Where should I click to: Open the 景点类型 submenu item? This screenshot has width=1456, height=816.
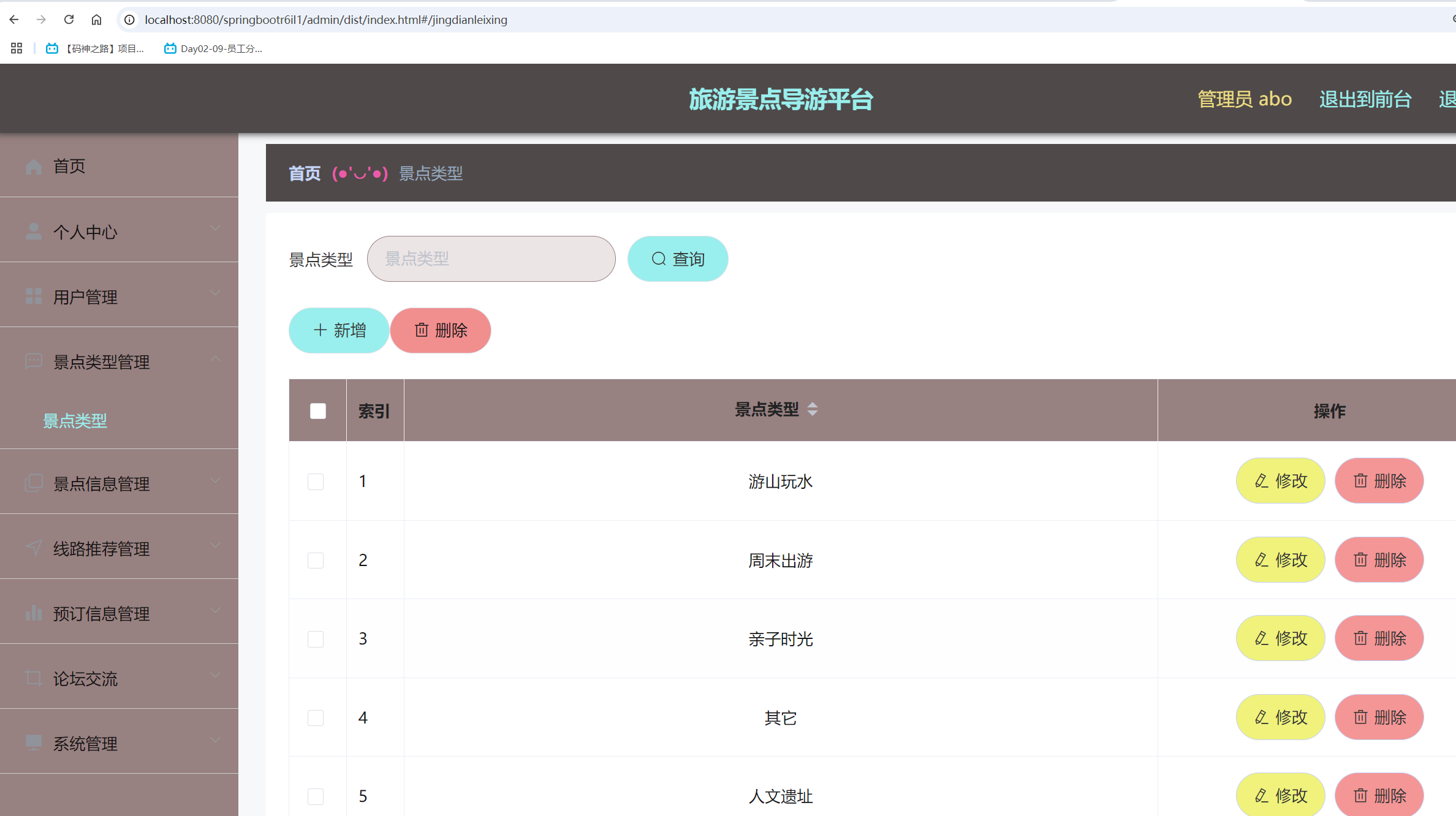(x=75, y=421)
